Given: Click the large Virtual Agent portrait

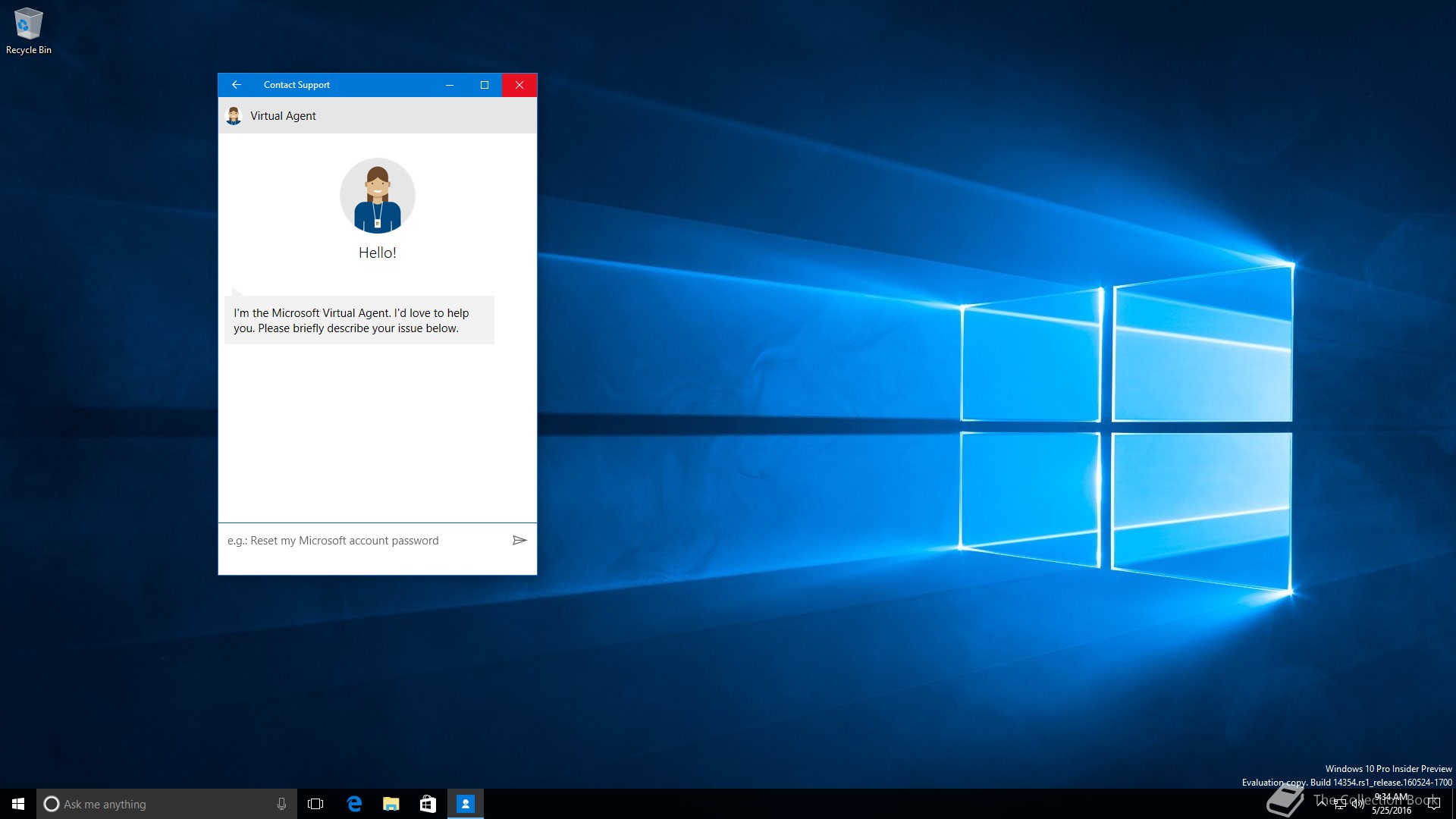Looking at the screenshot, I should coord(377,196).
